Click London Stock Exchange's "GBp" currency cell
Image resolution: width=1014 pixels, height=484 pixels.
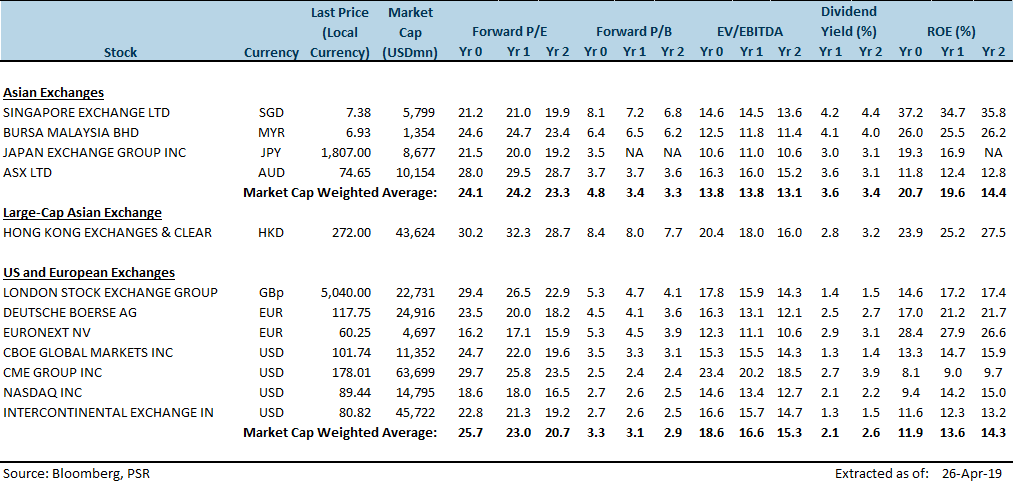tap(271, 292)
